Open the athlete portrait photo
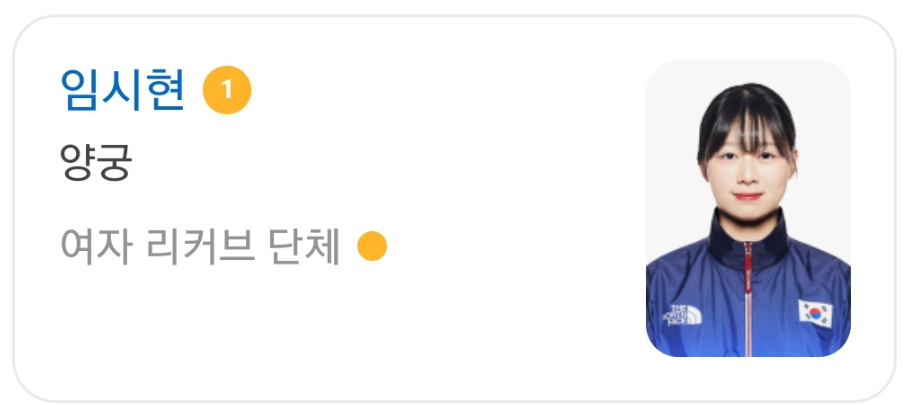Screen dimensions: 911x405 pos(748,209)
